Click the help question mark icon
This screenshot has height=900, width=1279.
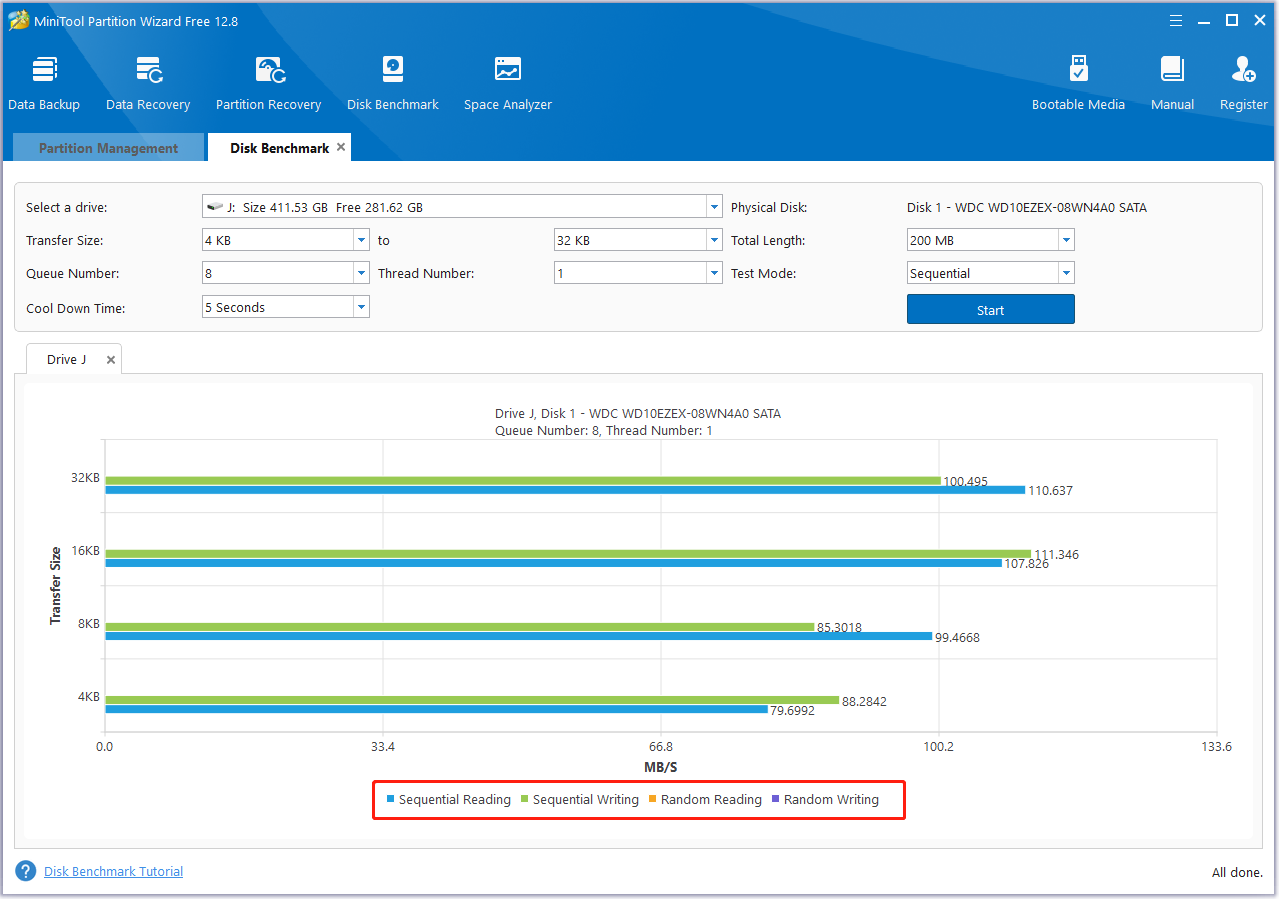coord(26,871)
